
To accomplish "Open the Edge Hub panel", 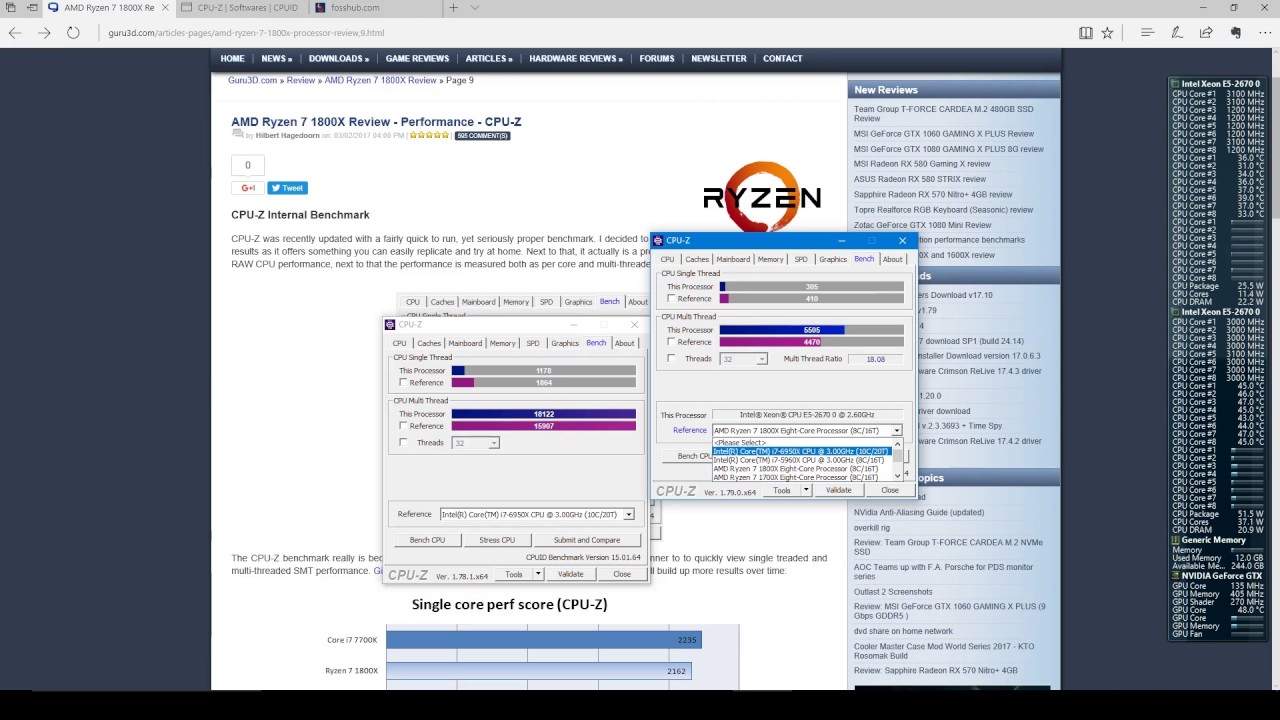I will [x=1147, y=33].
